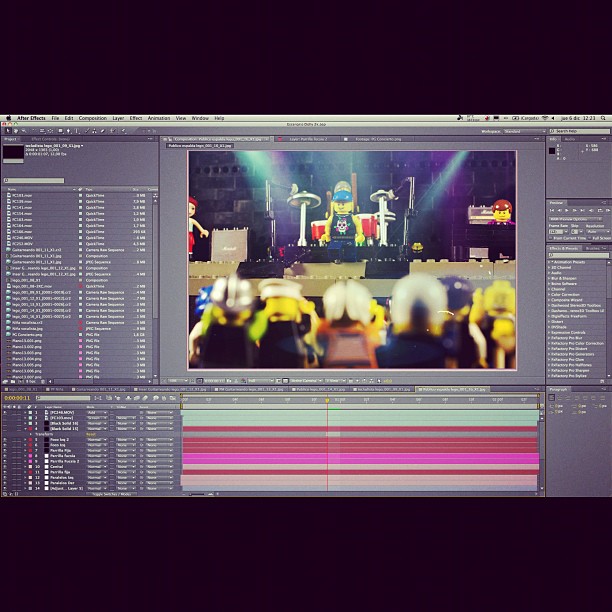Viewport: 612px width, 612px height.
Task: Open the Effect menu
Action: click(x=136, y=118)
